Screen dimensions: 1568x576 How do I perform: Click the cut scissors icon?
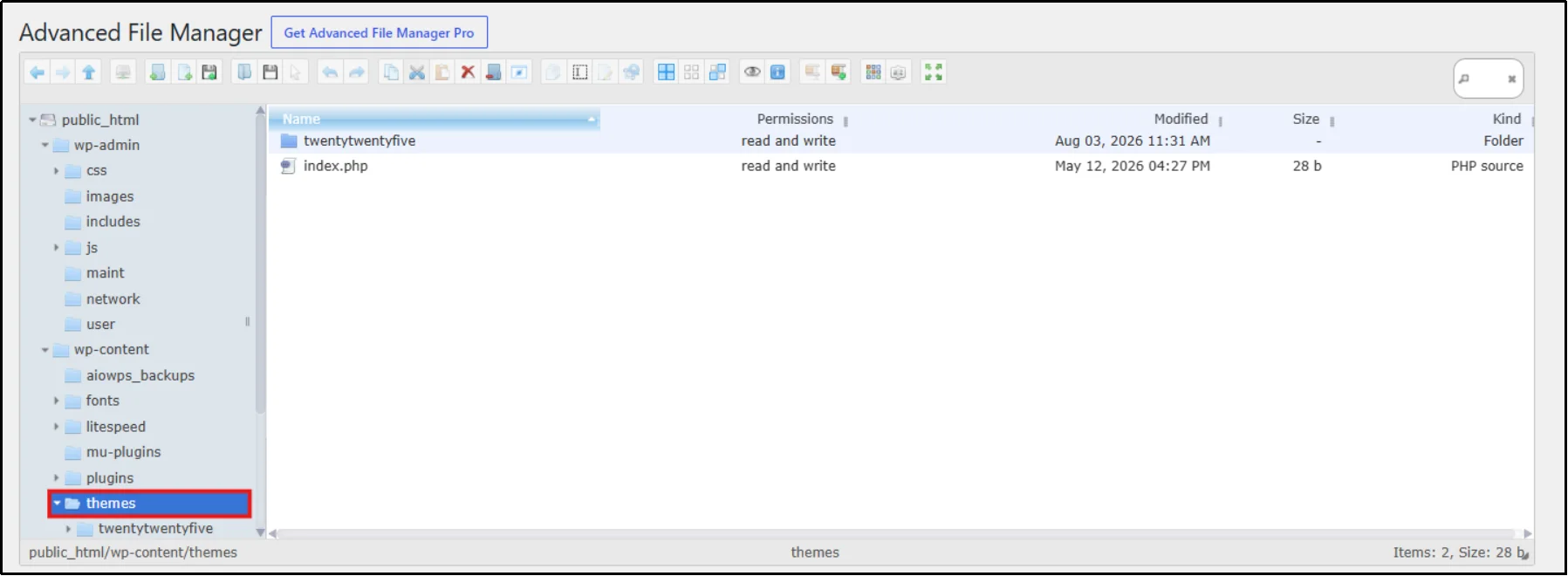pos(417,72)
